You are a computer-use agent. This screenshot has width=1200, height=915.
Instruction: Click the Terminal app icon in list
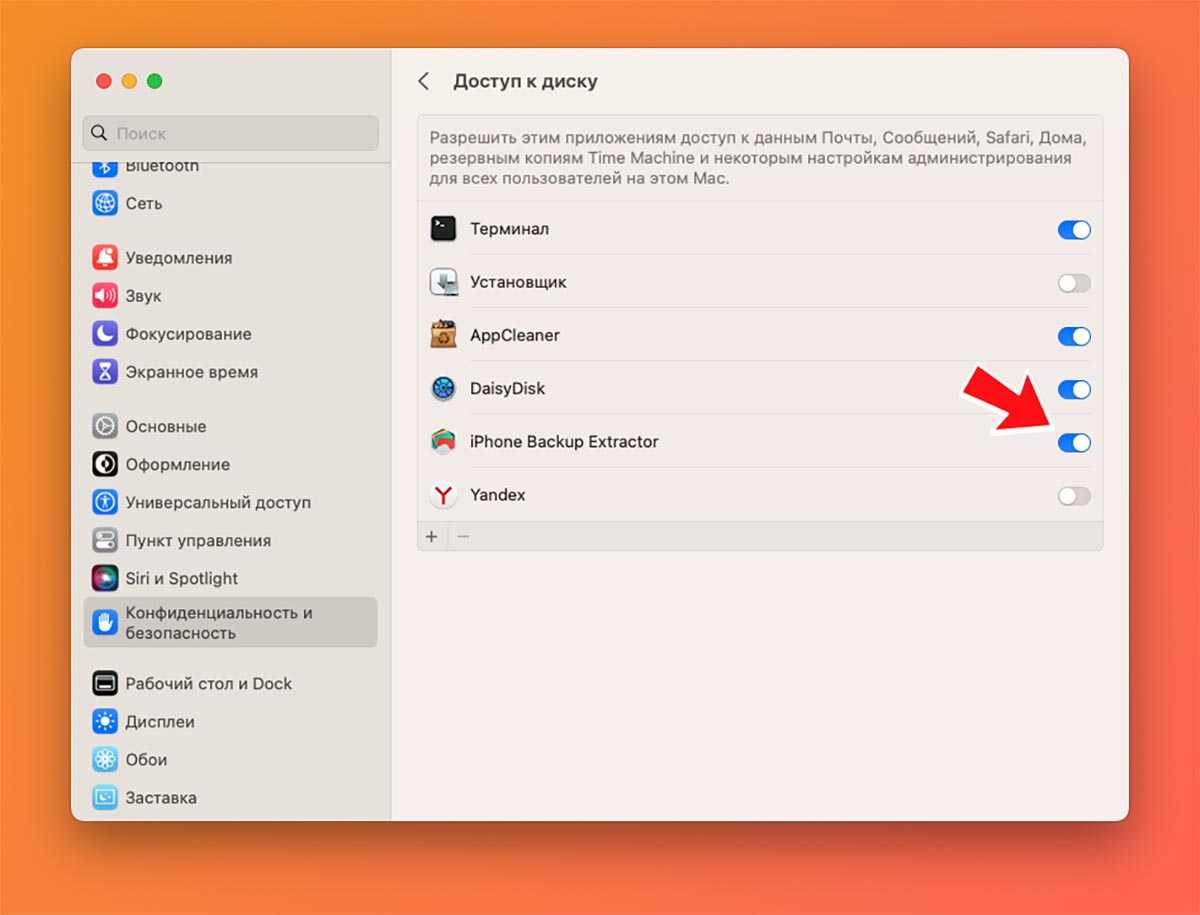coord(443,229)
